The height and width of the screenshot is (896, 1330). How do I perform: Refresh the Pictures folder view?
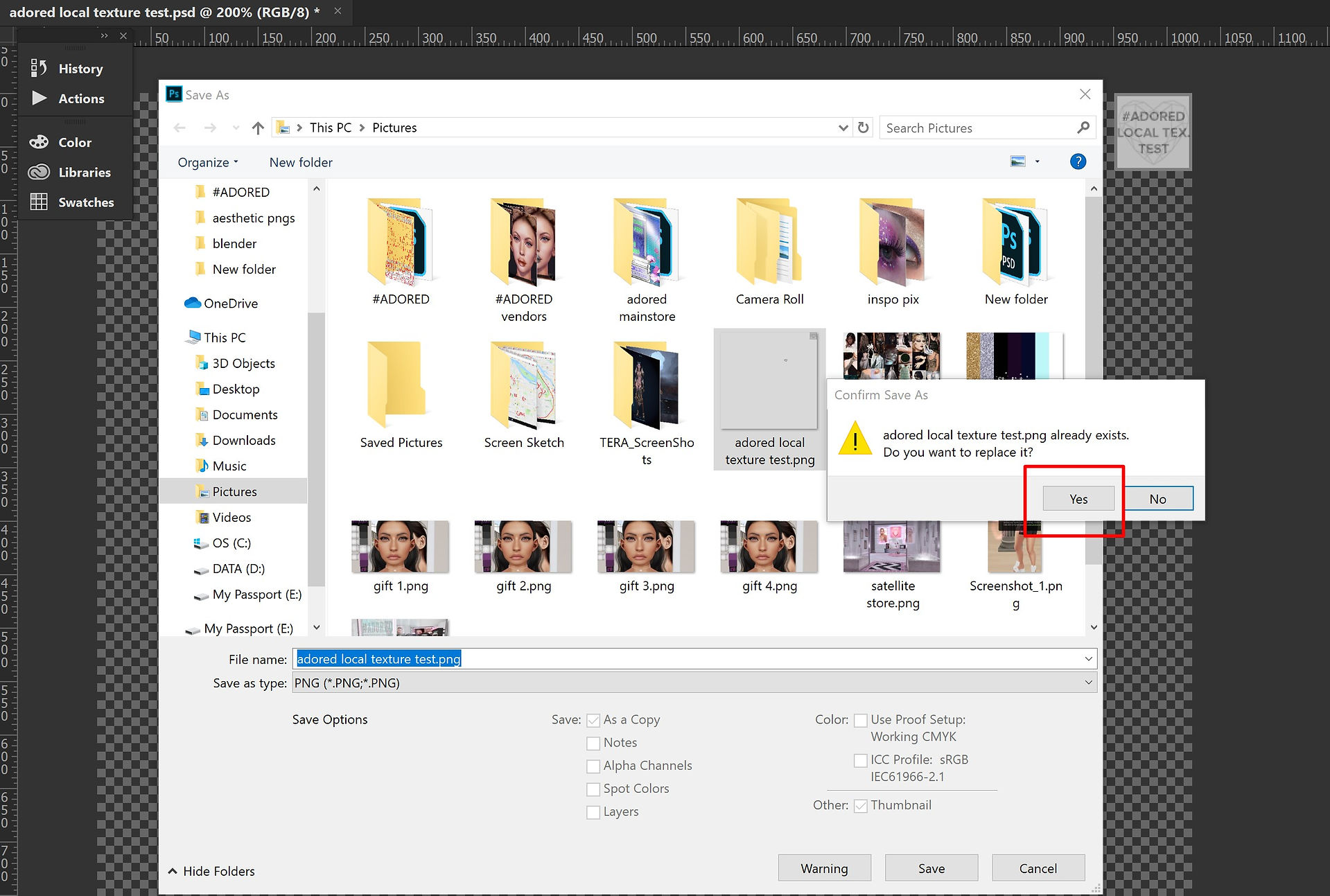(x=863, y=128)
